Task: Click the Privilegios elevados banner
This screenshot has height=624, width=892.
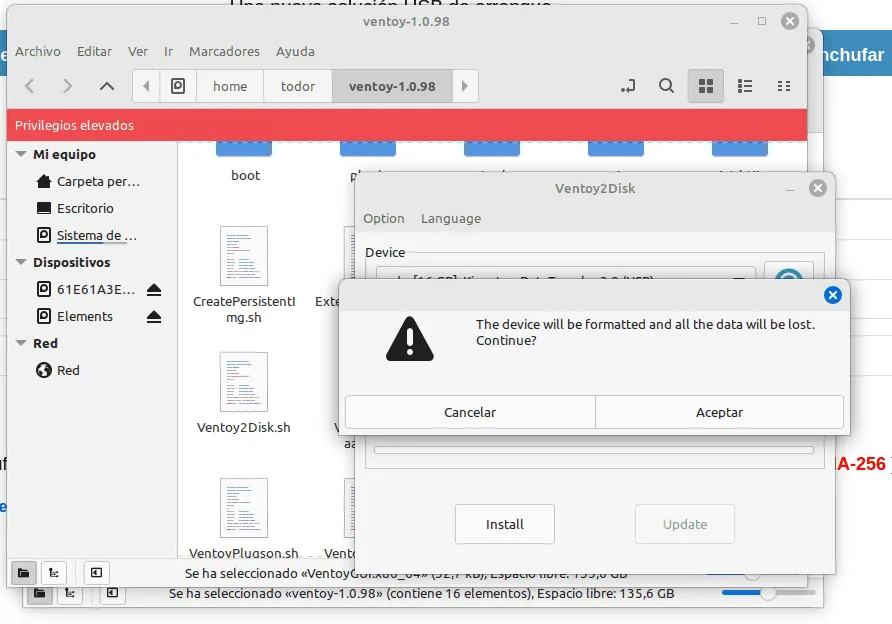Action: click(407, 125)
